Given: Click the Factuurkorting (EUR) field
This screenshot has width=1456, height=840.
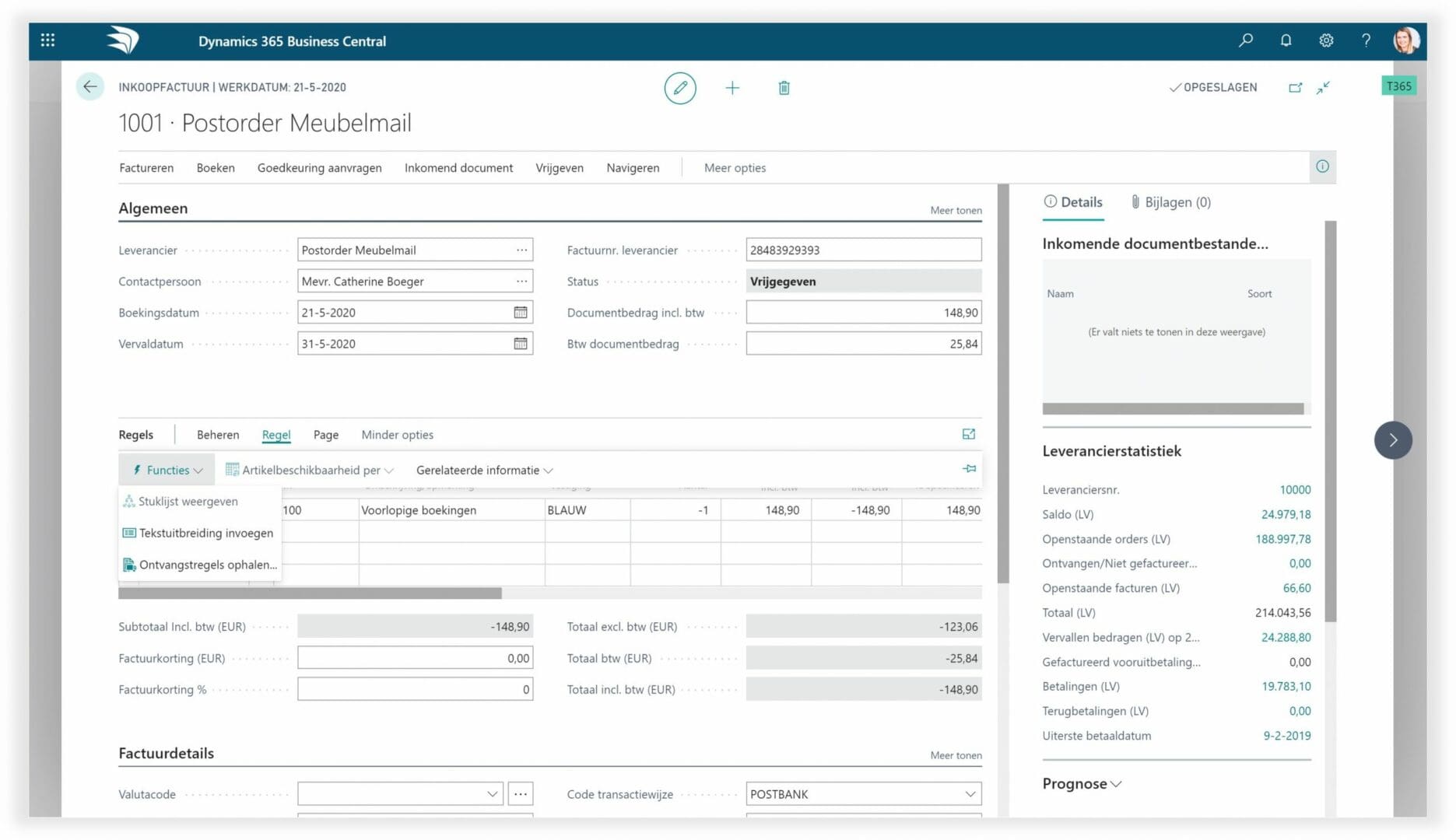Looking at the screenshot, I should pos(415,658).
